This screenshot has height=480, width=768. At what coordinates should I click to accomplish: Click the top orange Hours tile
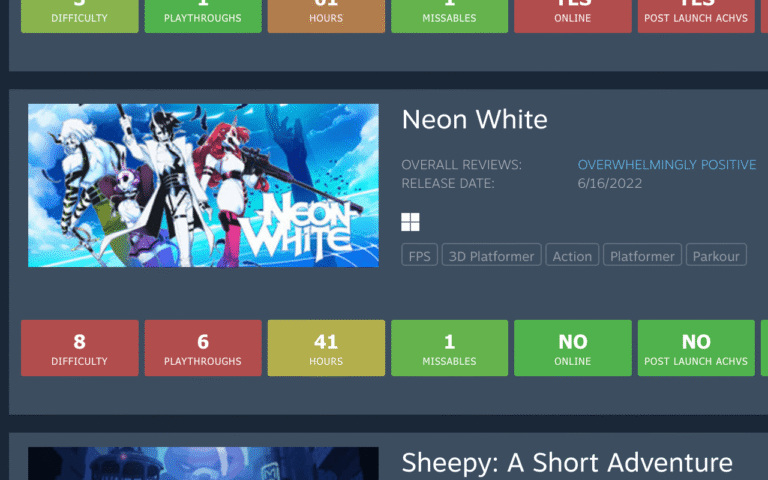click(326, 16)
